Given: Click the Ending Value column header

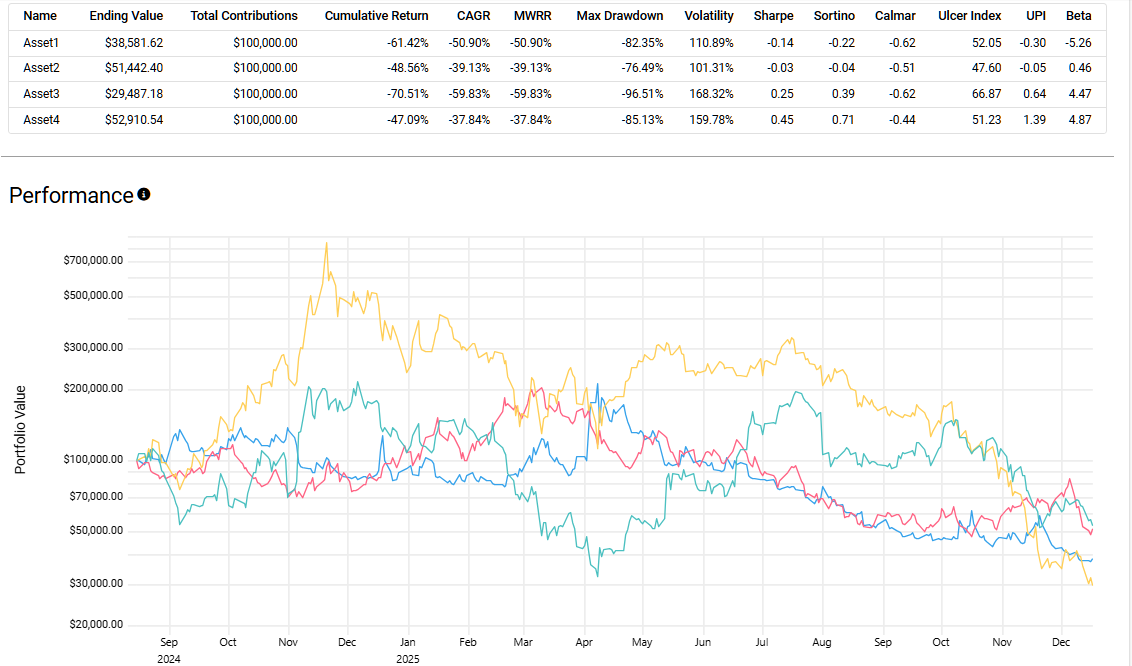Looking at the screenshot, I should click(126, 16).
